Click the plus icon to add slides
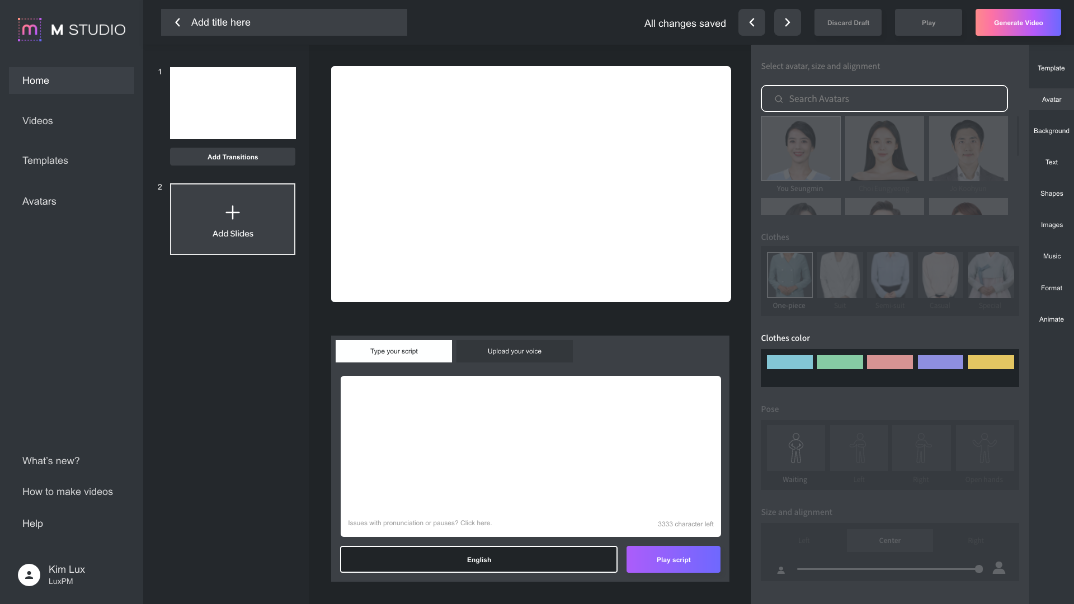Screen dimensions: 1074x604 (232, 212)
